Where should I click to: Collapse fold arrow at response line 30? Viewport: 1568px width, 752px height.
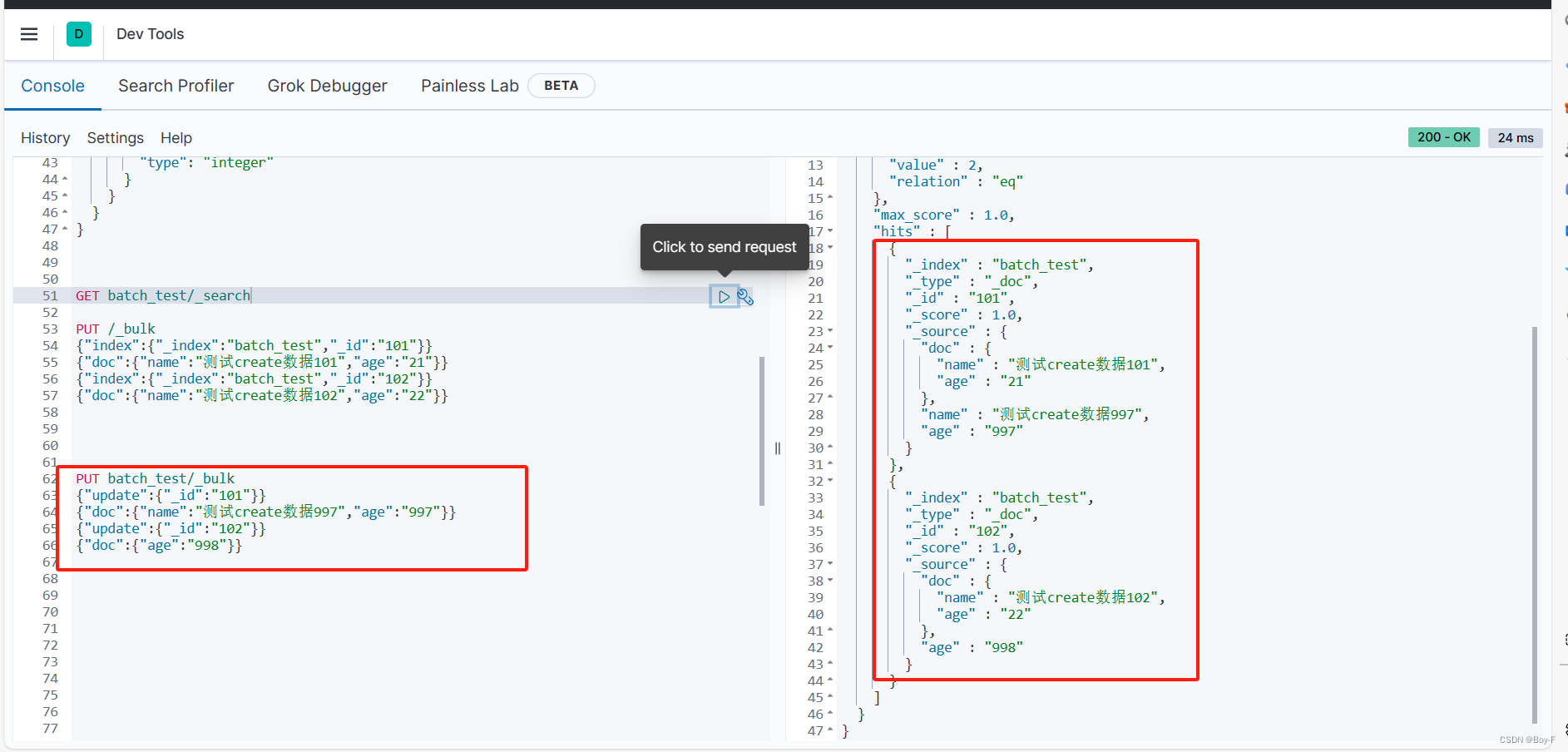tap(830, 448)
